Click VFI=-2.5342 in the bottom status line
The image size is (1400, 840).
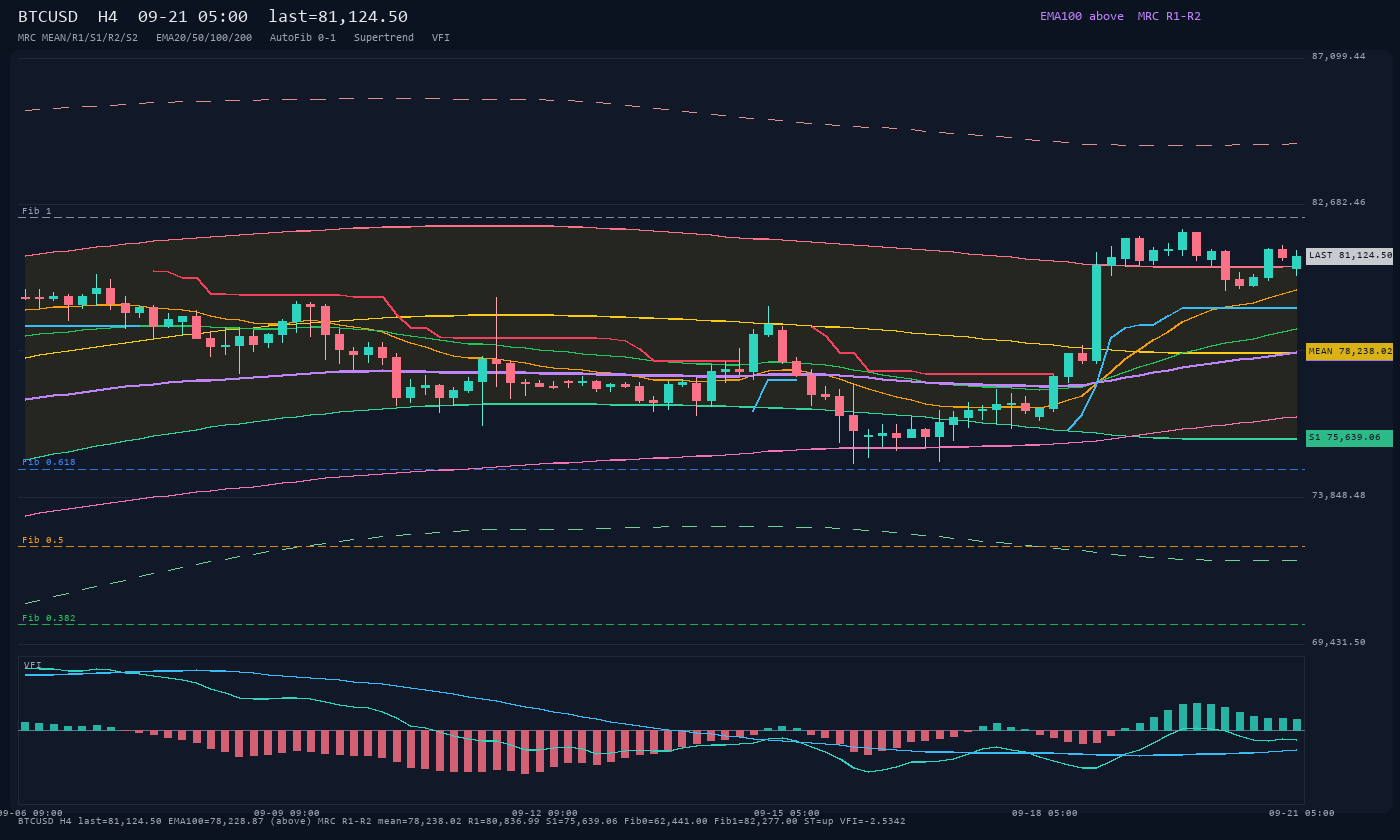[x=873, y=821]
